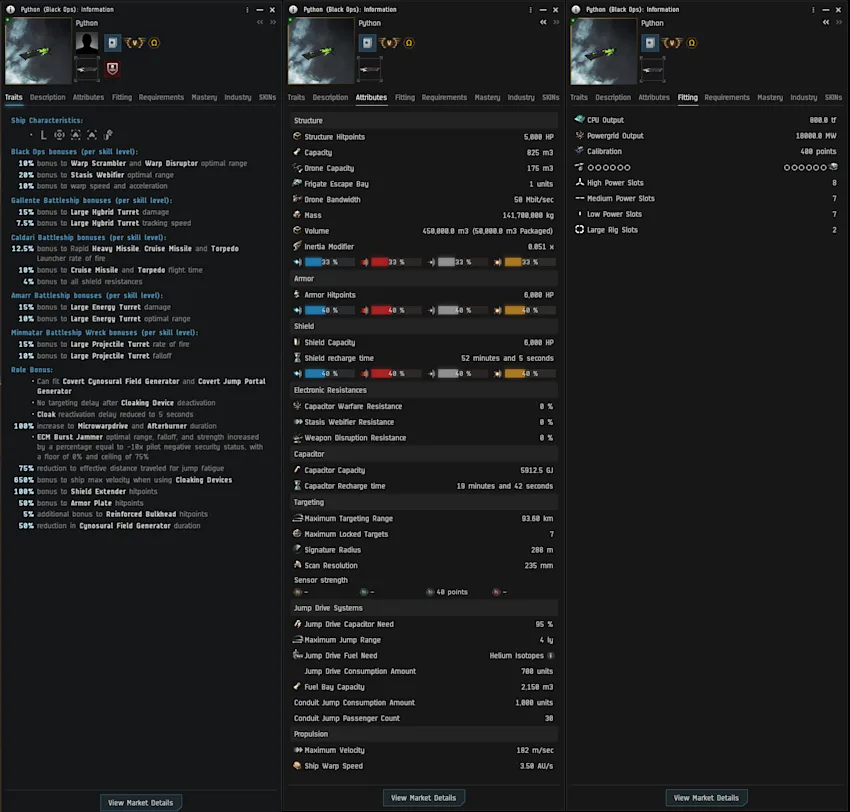Click info icon beside Helium Isotopes
850x812 pixels.
click(x=551, y=655)
